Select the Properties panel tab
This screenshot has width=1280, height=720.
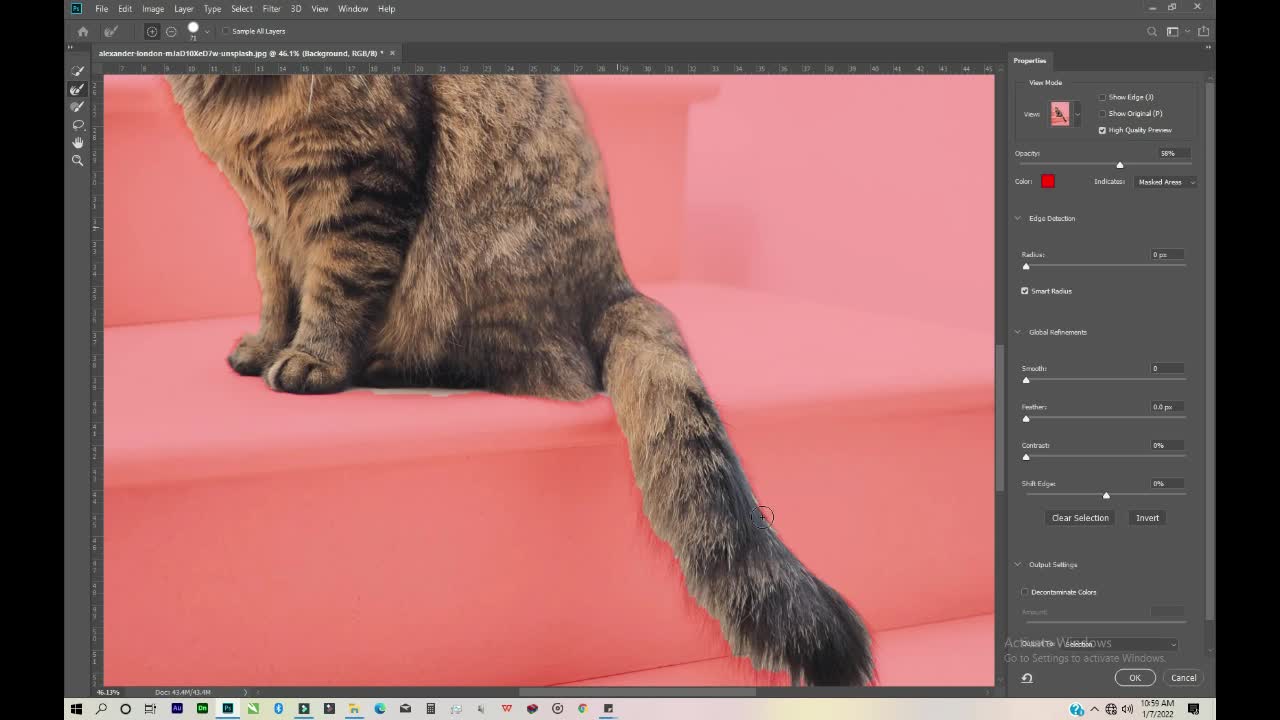coord(1030,61)
